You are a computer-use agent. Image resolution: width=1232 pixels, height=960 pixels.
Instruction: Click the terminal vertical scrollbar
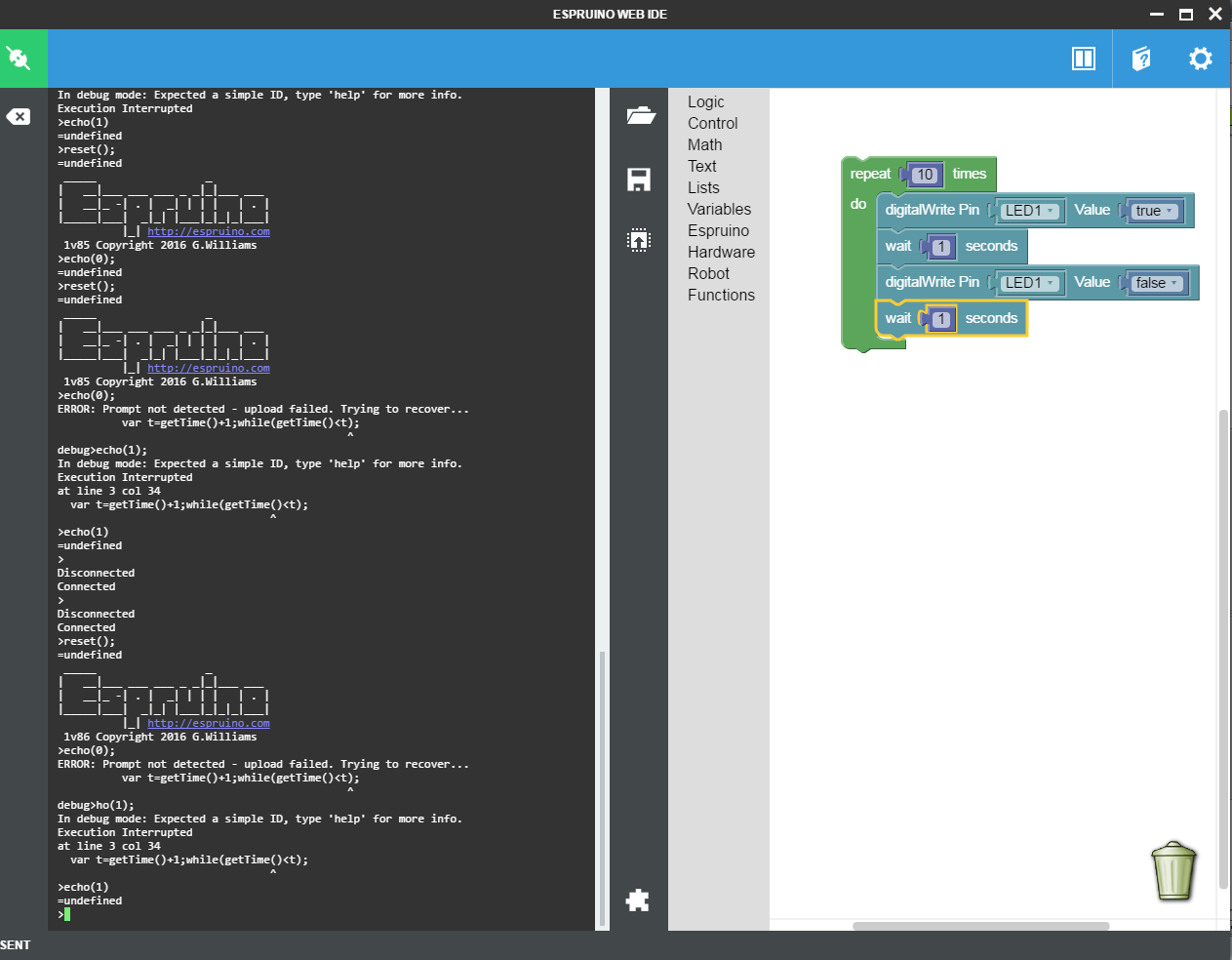click(x=602, y=788)
